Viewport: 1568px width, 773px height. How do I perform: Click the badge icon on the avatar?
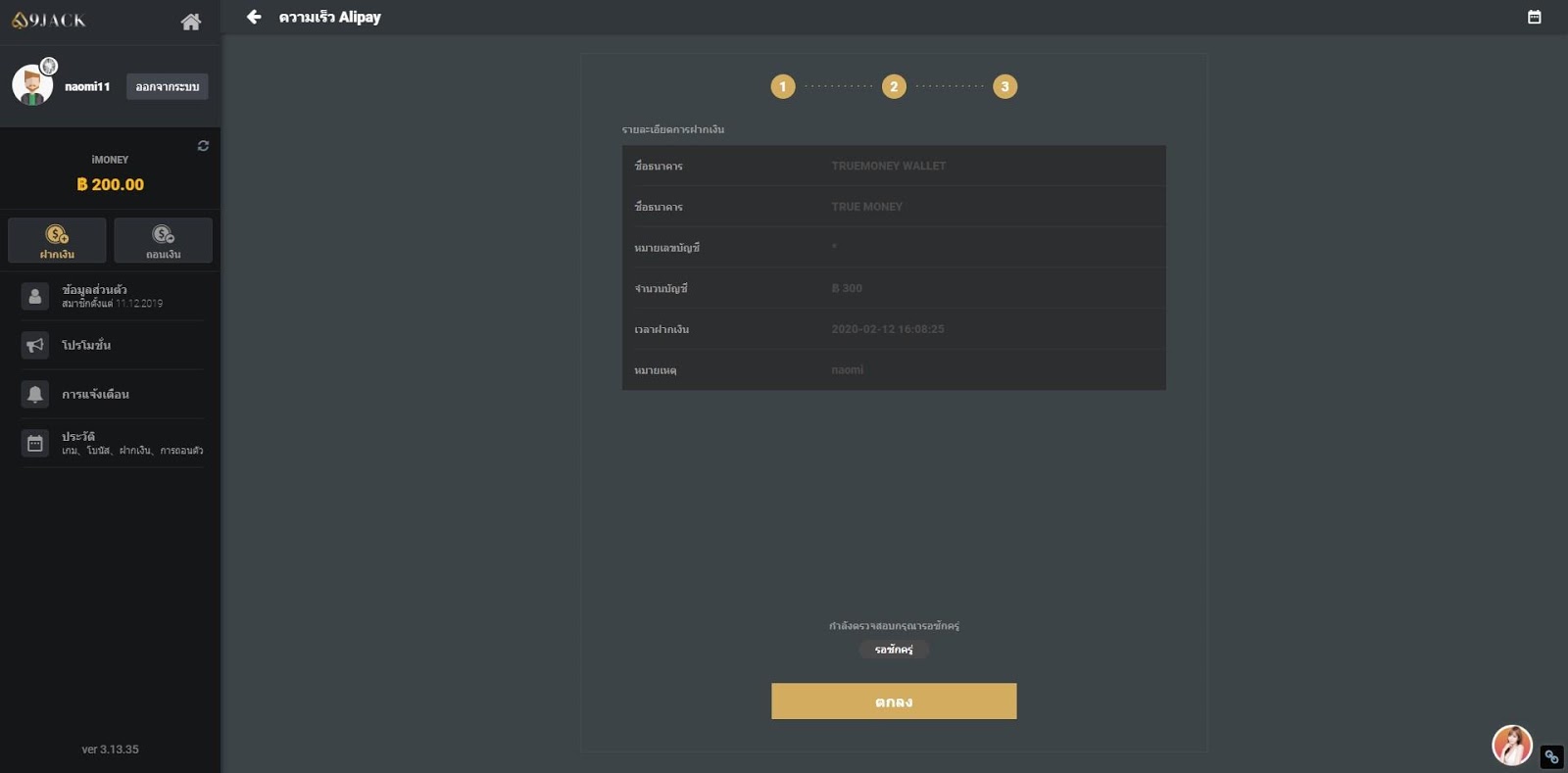(x=48, y=67)
